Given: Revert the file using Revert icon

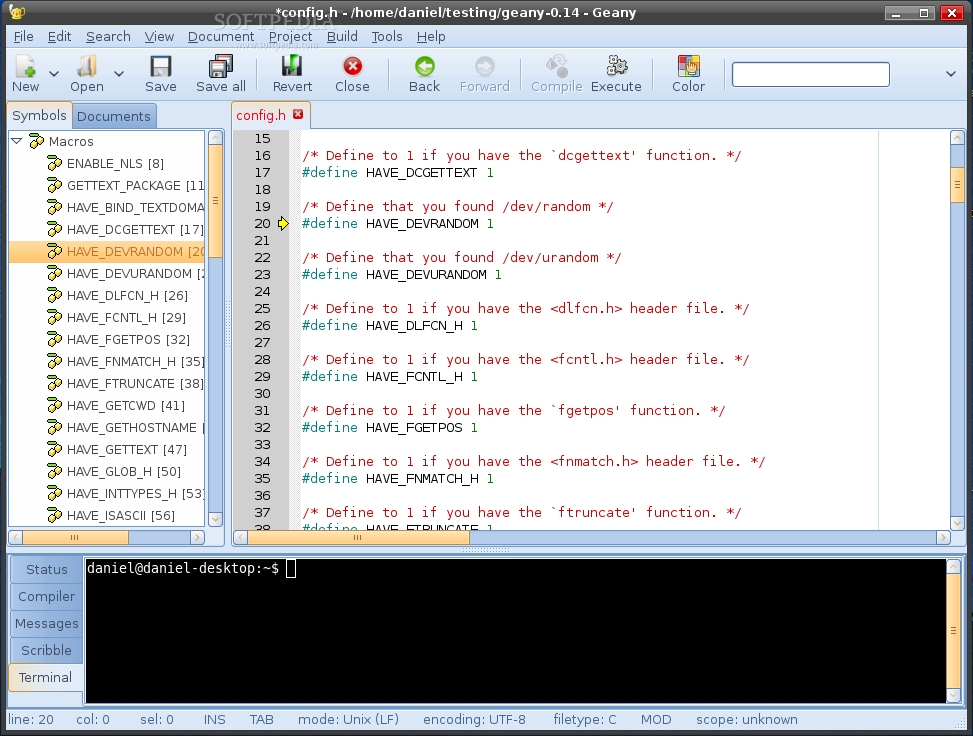Looking at the screenshot, I should tap(292, 66).
